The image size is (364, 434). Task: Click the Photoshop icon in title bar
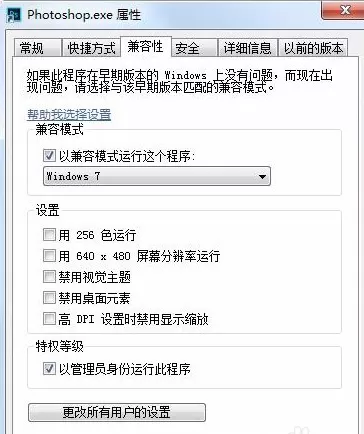13,15
